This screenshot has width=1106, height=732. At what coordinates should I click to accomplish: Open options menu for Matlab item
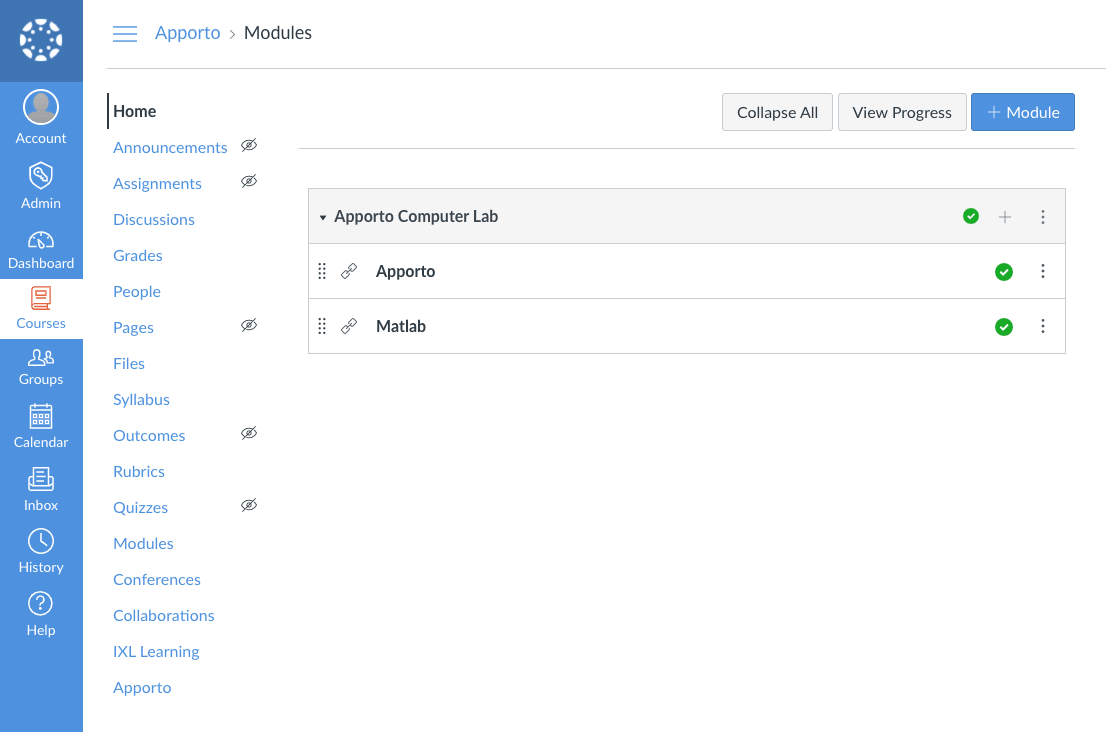[1043, 326]
